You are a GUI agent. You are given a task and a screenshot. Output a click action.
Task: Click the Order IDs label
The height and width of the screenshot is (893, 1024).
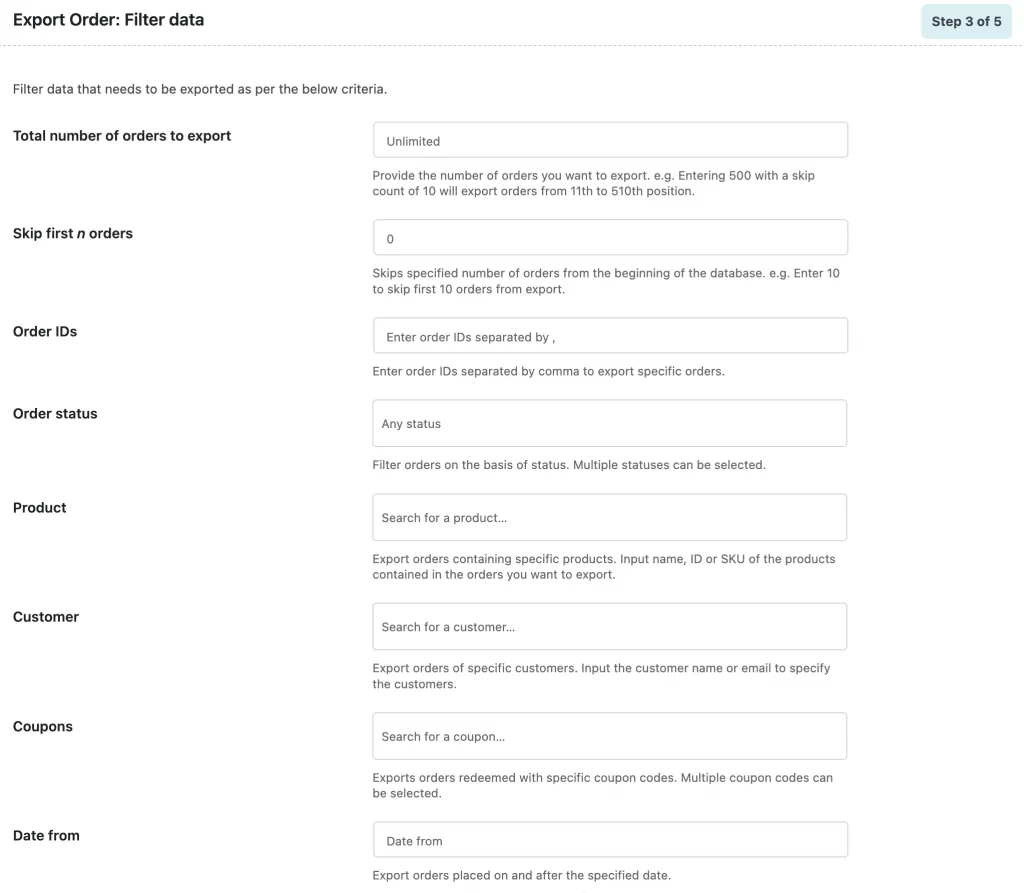click(45, 331)
